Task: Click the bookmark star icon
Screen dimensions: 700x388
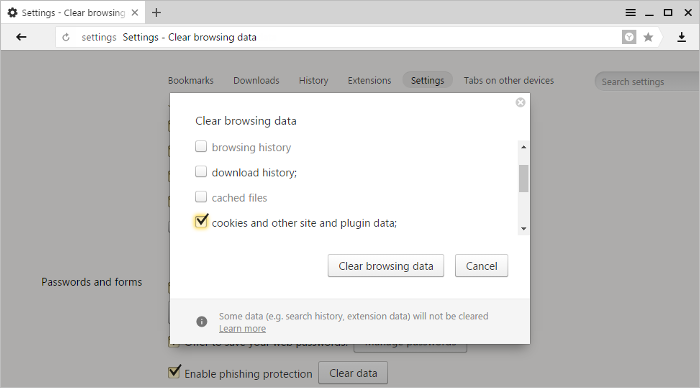Action: click(648, 37)
